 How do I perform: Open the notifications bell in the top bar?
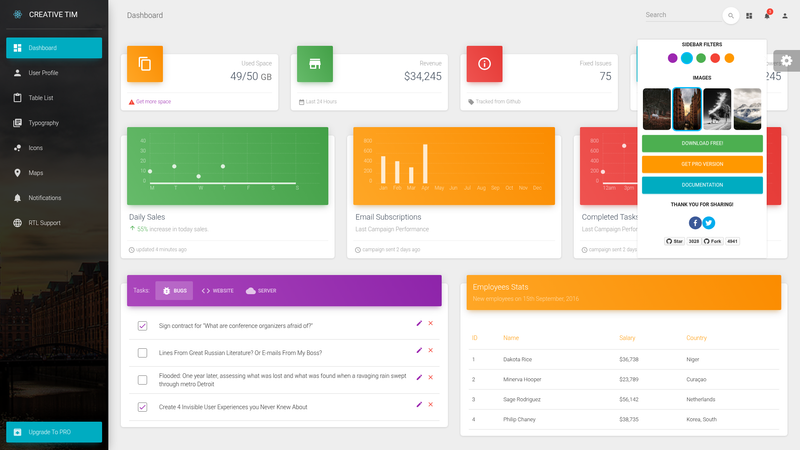coord(767,15)
